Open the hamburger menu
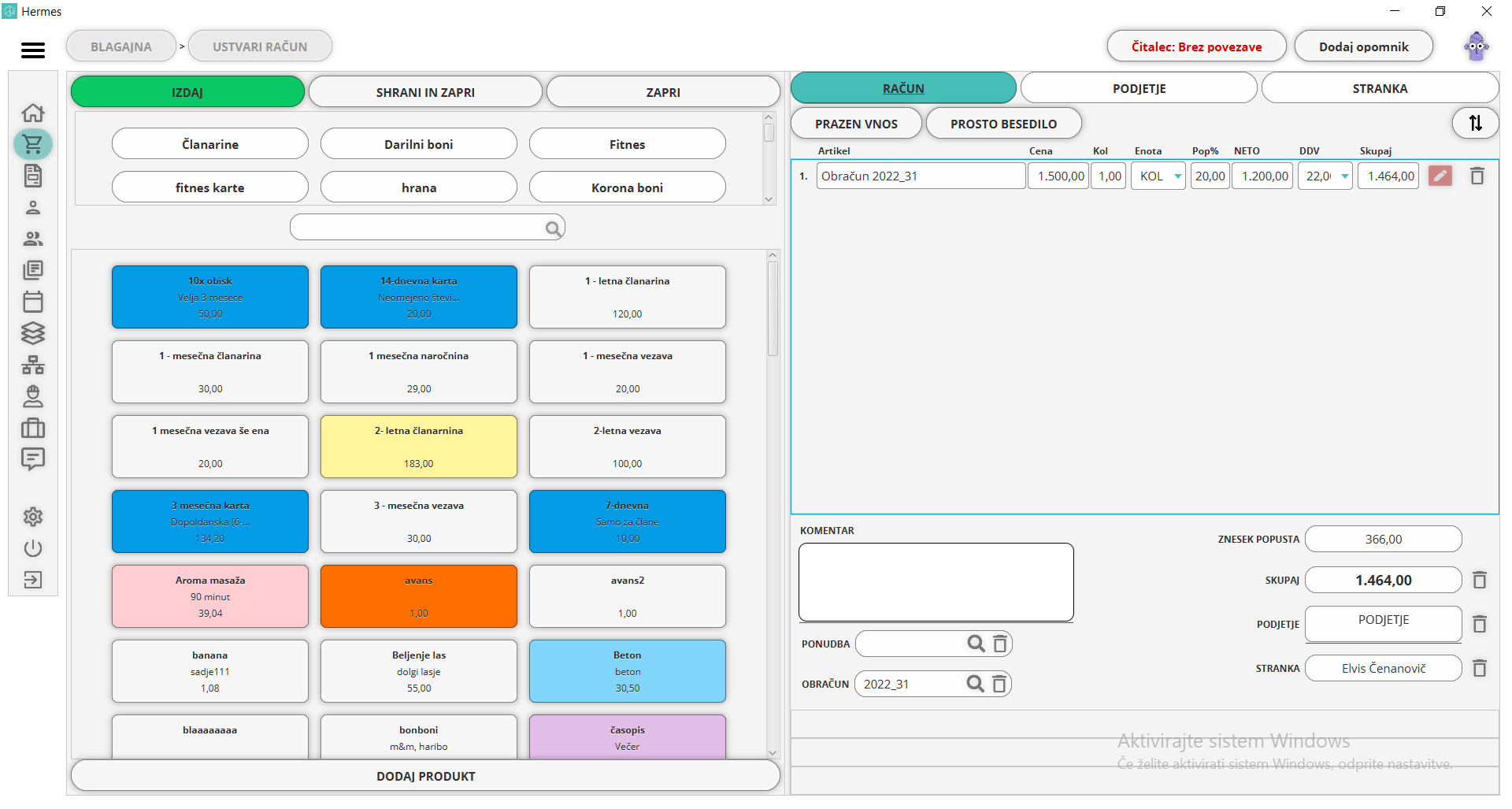The height and width of the screenshot is (809, 1512). pyautogui.click(x=33, y=50)
